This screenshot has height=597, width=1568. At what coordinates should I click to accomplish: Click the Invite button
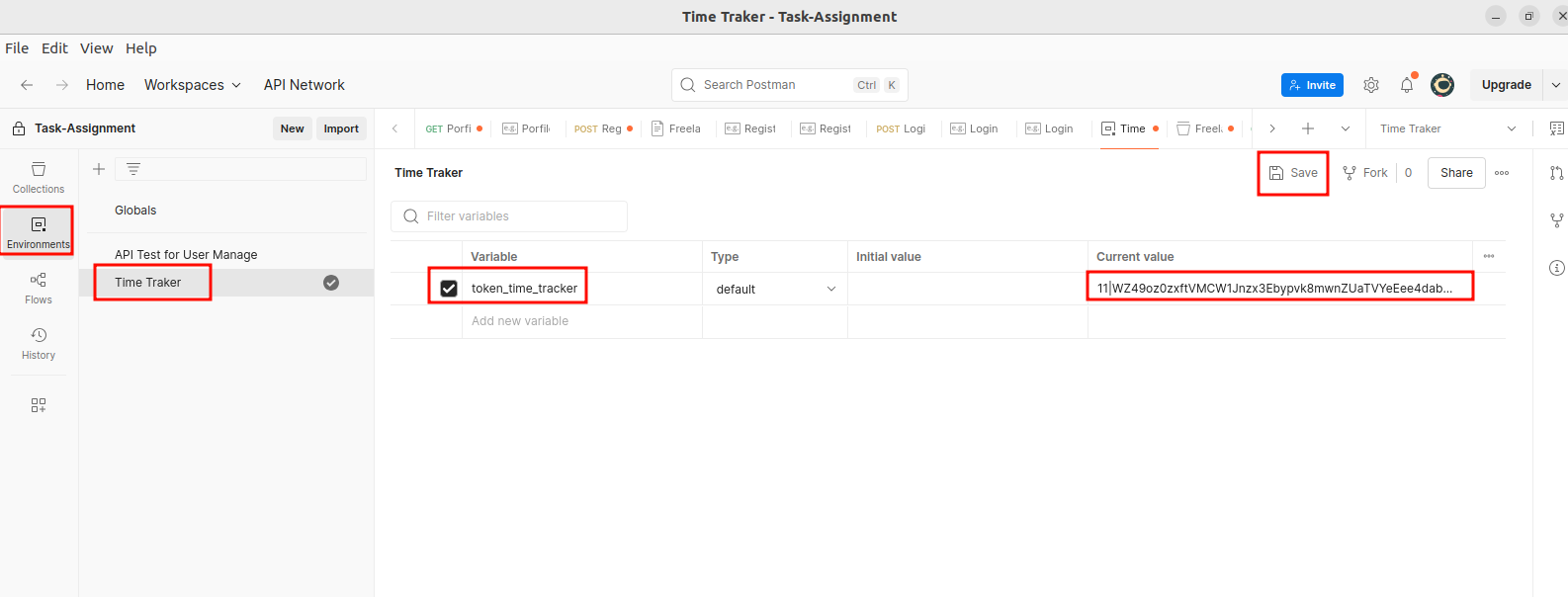[1312, 85]
